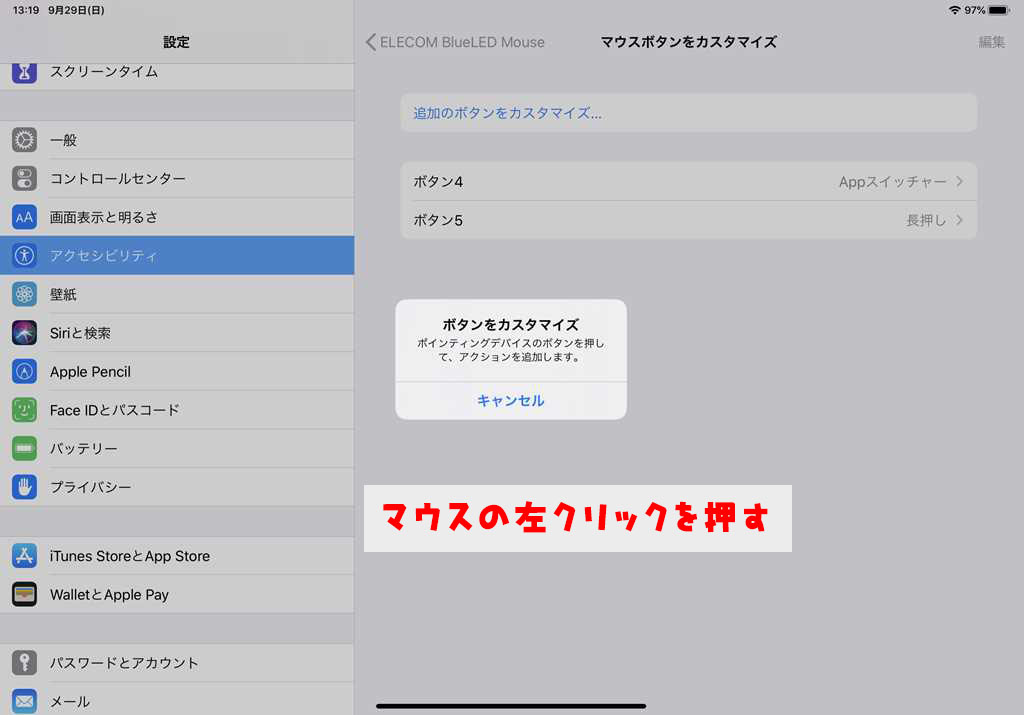Open ボタン4 row chevron

tap(959, 182)
